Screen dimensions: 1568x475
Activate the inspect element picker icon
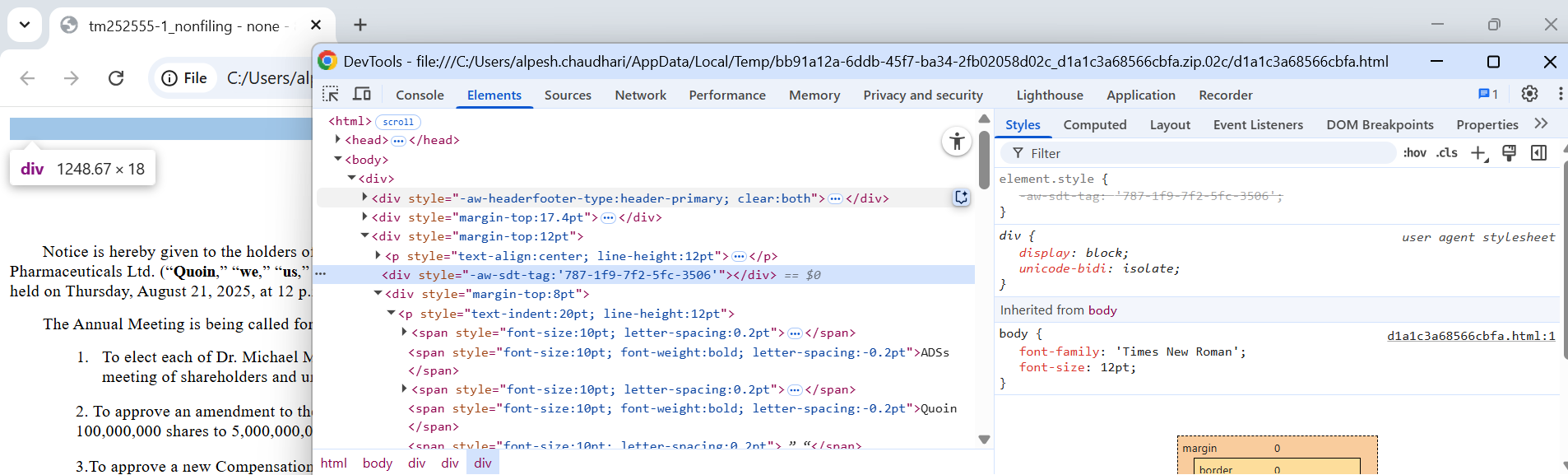tap(331, 95)
